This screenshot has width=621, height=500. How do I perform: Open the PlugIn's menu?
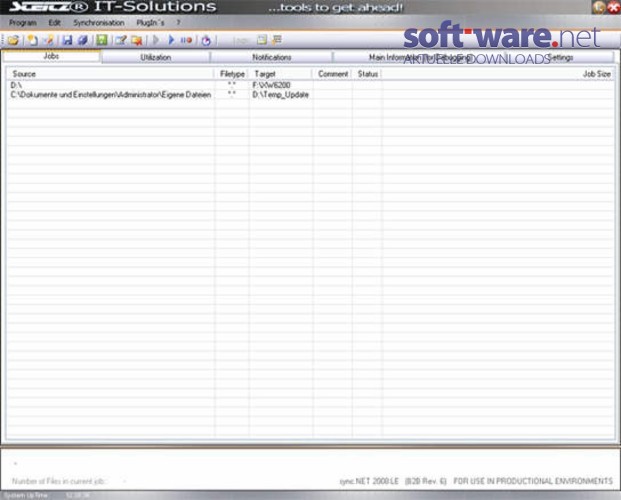click(x=150, y=23)
